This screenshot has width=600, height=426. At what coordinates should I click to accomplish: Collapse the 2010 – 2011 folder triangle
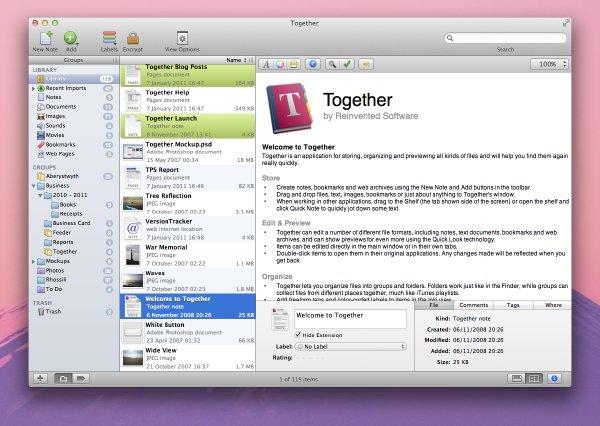pos(40,195)
